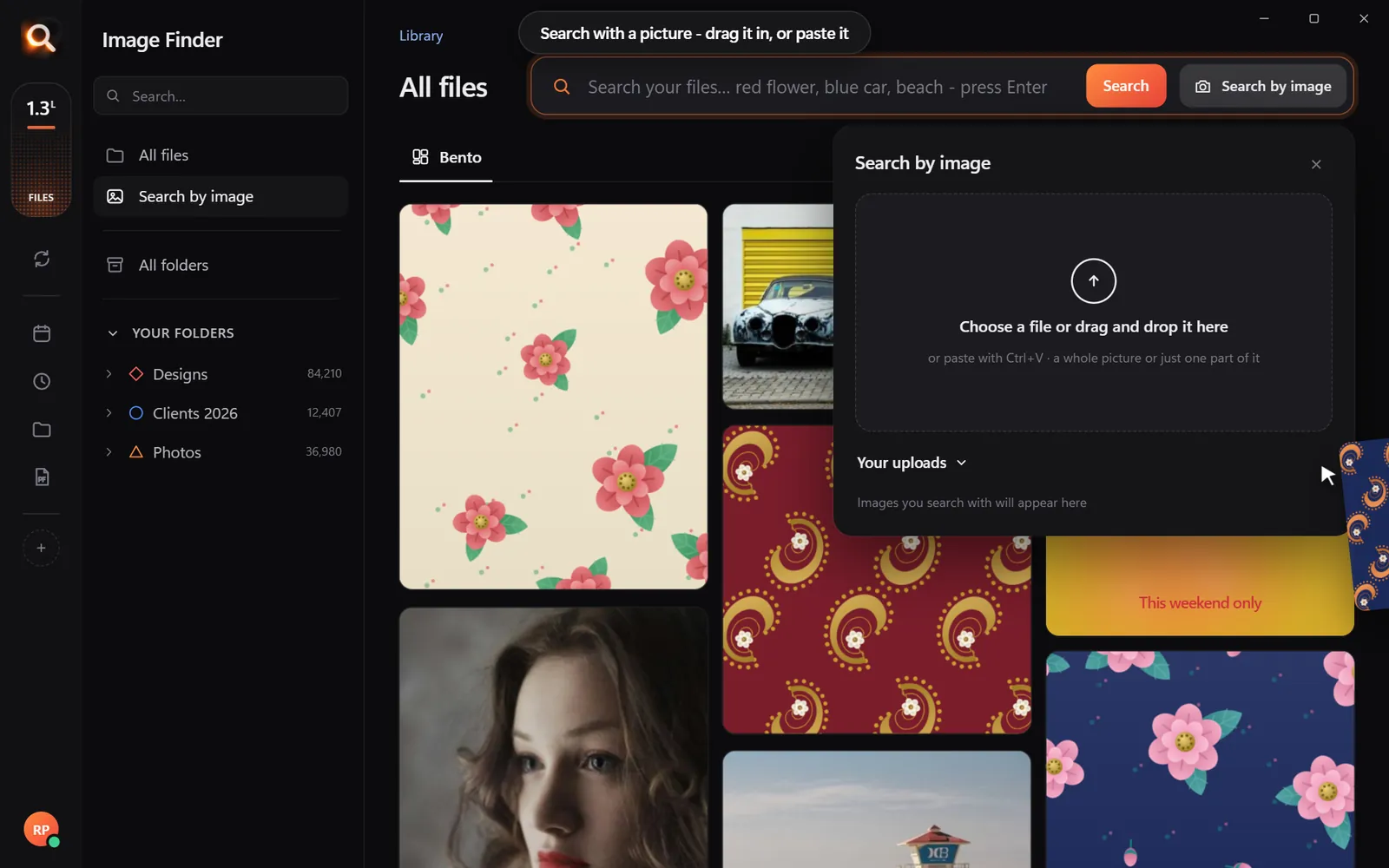Screen dimensions: 1389x868
Task: Switch to the Bento view tab
Action: click(x=446, y=158)
